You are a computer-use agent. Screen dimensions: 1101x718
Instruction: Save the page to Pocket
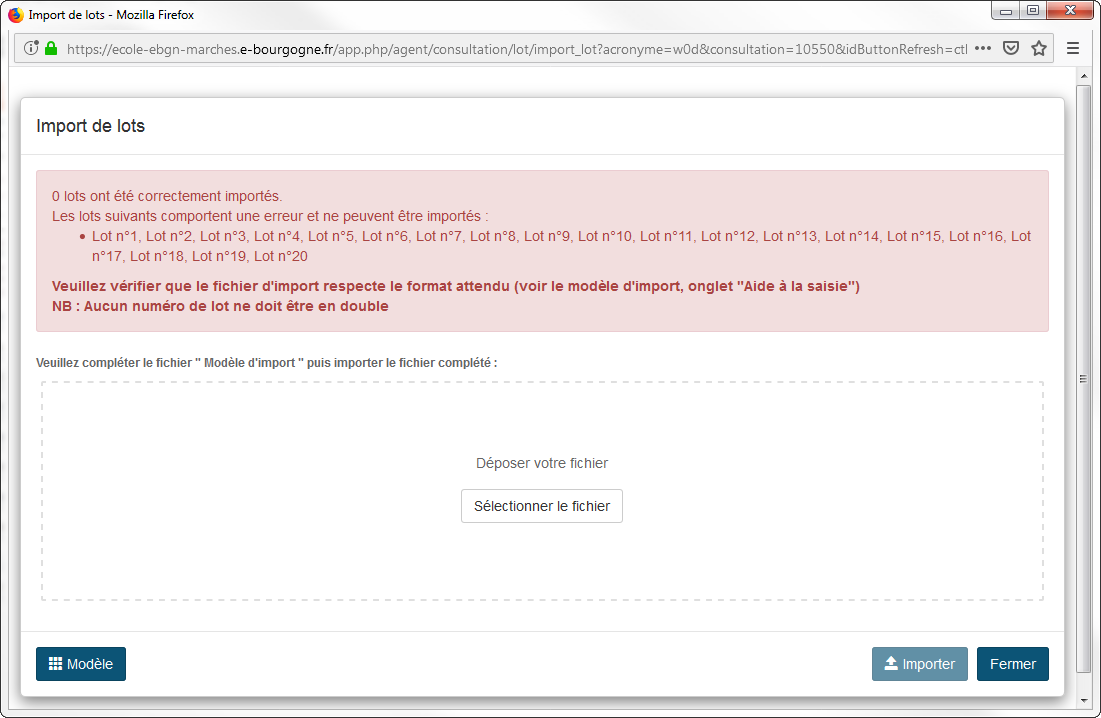[1011, 48]
